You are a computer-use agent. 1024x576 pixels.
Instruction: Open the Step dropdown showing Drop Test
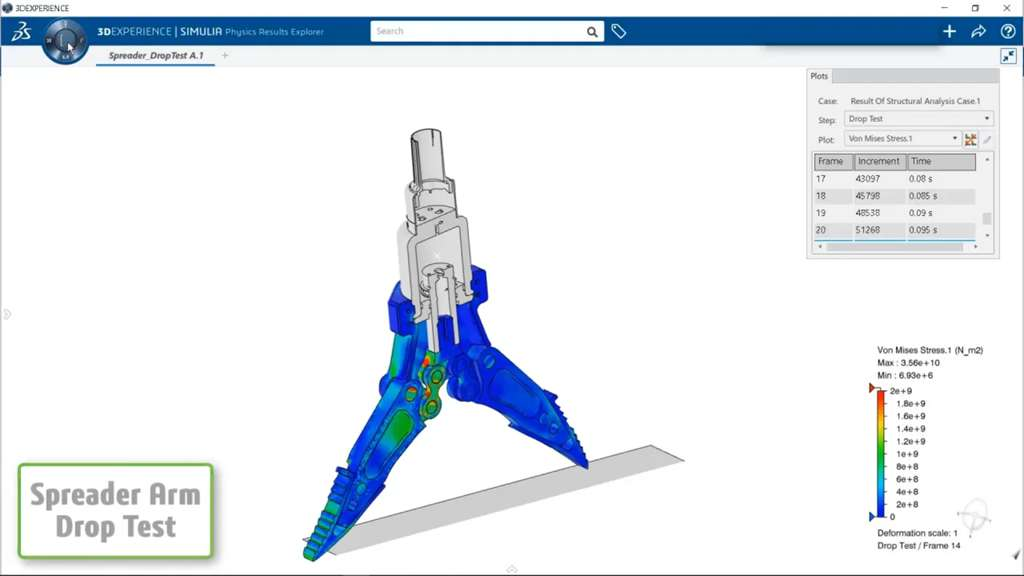click(x=918, y=119)
